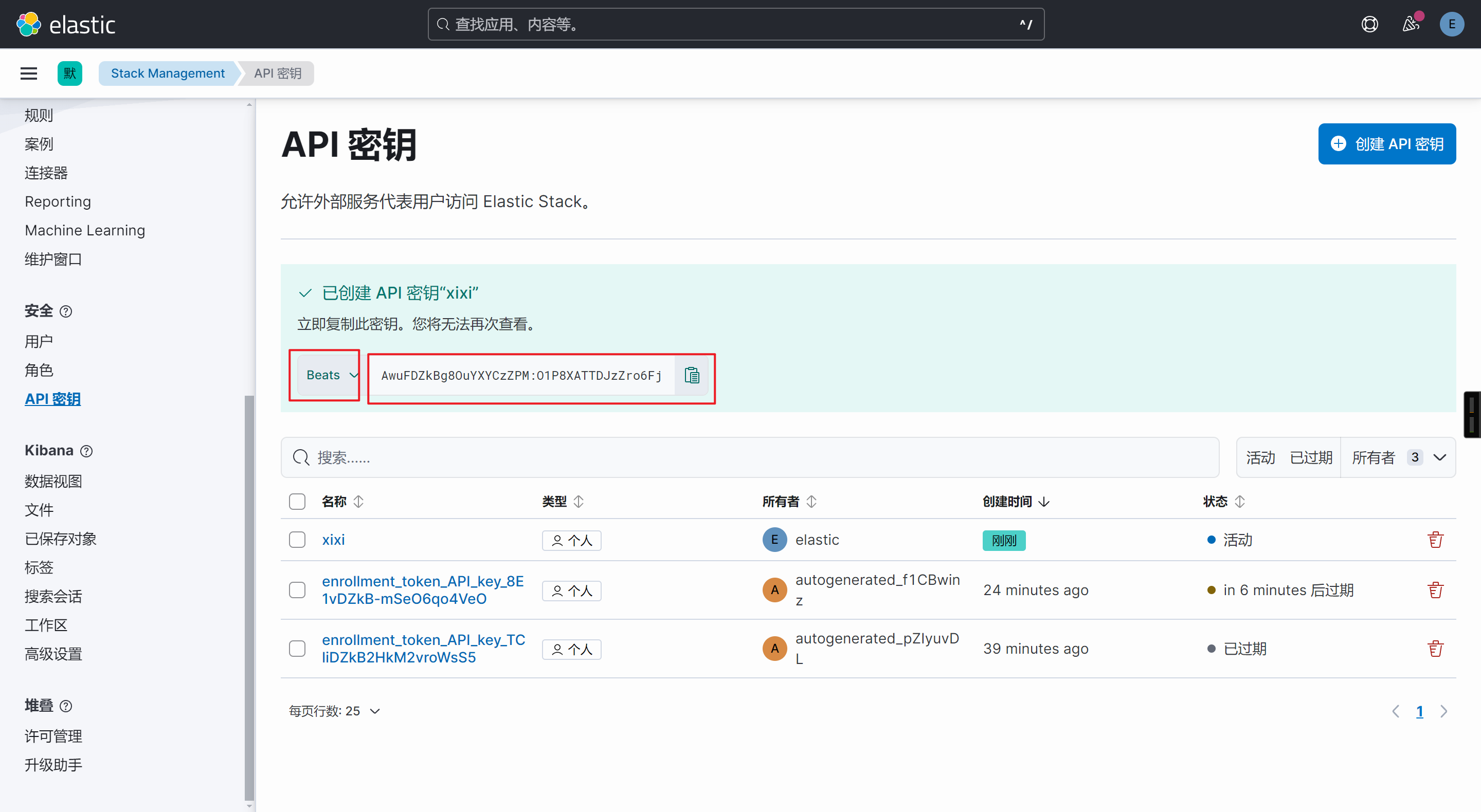Check the enrollment_token 8E1vDZkB row checkbox
1481x812 pixels.
[x=297, y=590]
